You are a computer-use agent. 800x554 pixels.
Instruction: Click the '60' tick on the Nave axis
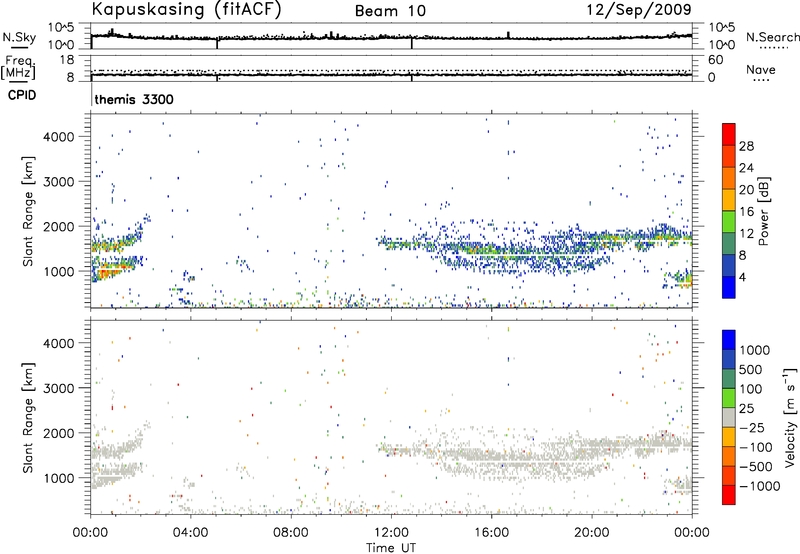pos(716,60)
